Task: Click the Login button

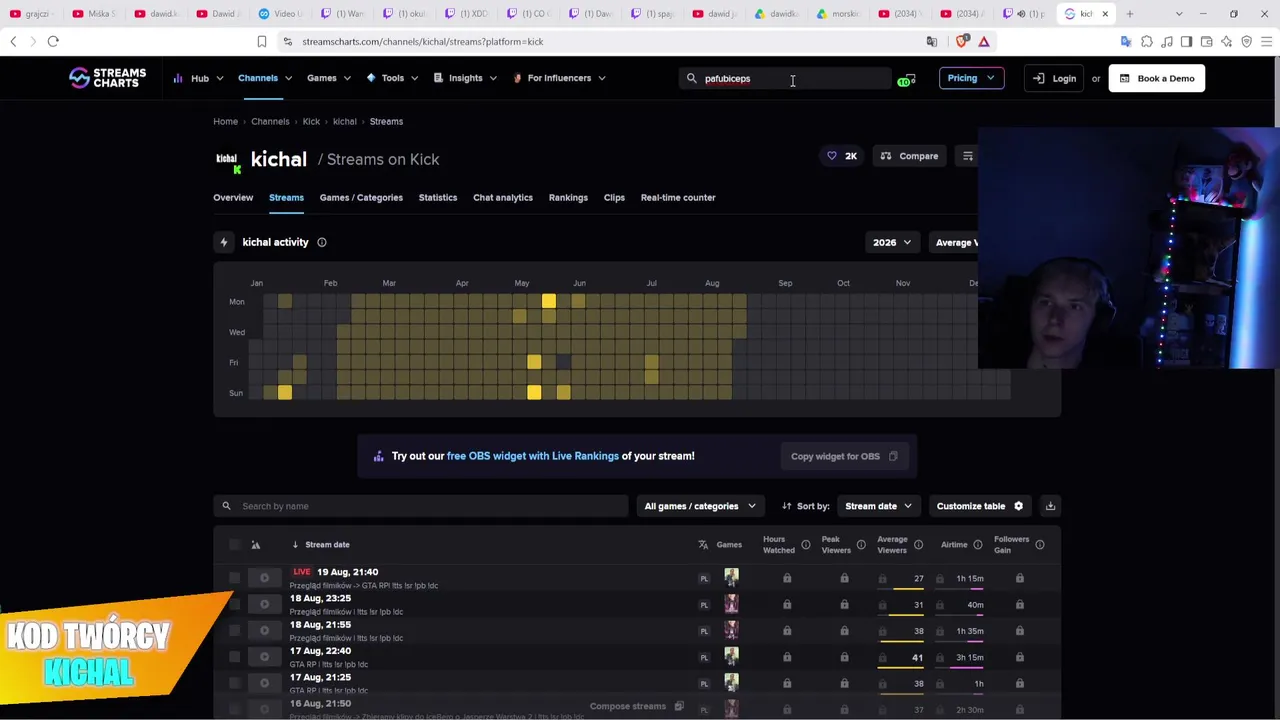Action: (x=1055, y=78)
